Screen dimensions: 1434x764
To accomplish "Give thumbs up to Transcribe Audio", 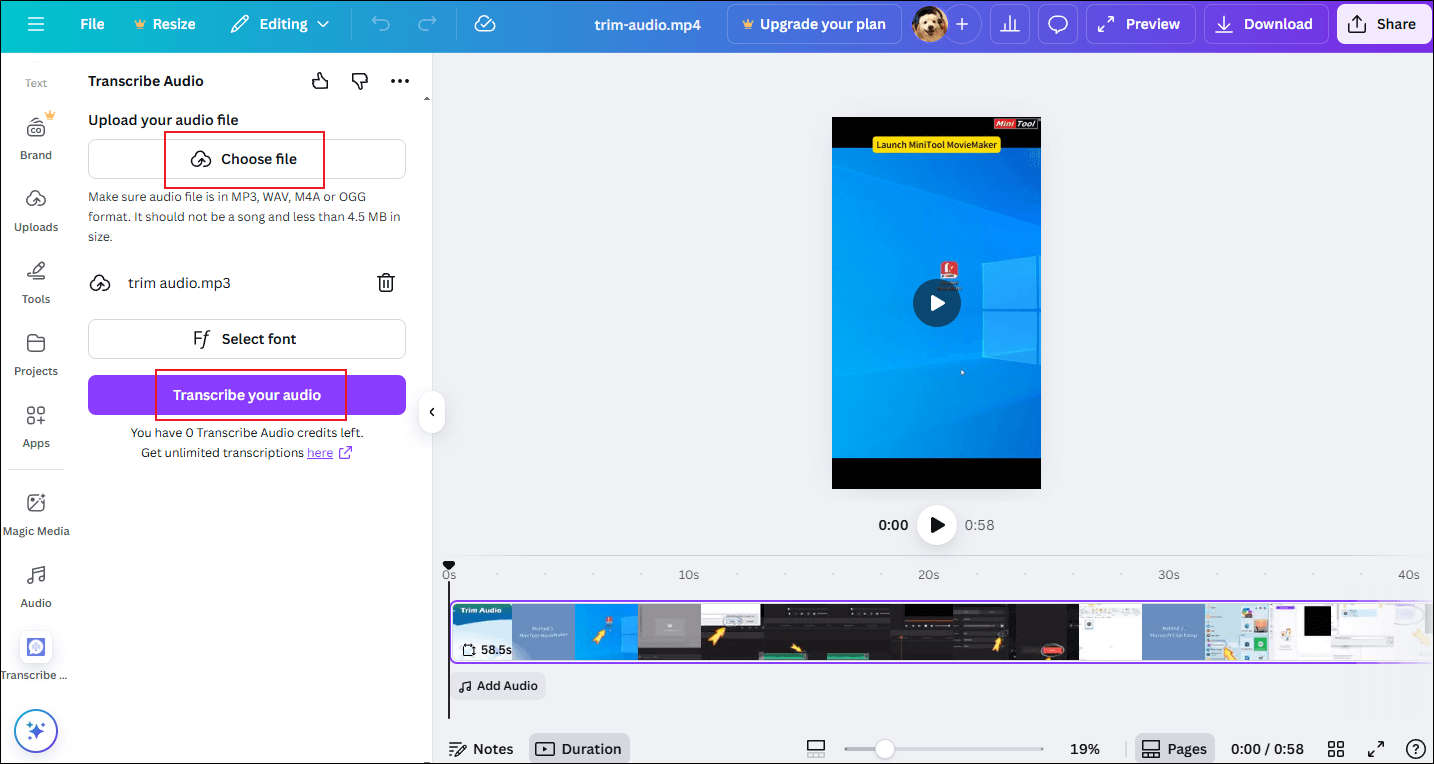I will pyautogui.click(x=320, y=81).
